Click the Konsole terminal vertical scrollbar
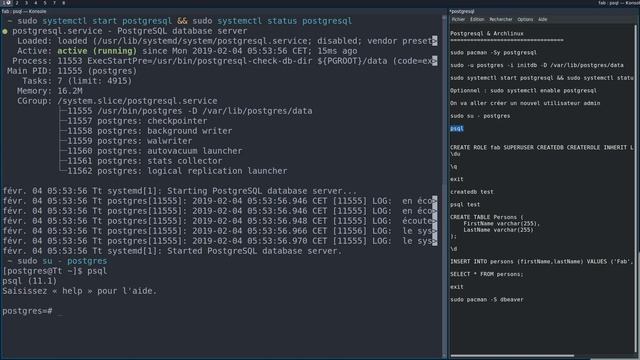Image resolution: width=640 pixels, height=360 pixels. click(444, 186)
